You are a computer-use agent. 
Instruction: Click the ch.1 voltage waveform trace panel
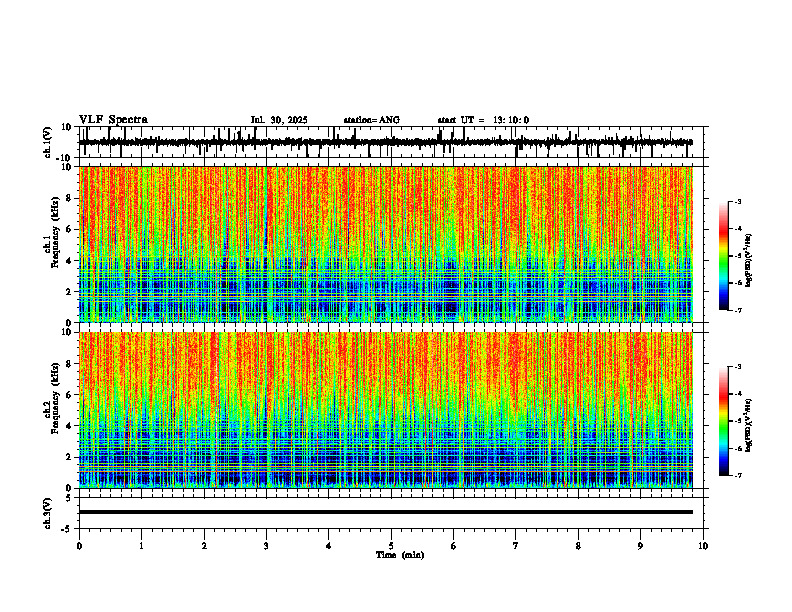[x=390, y=142]
